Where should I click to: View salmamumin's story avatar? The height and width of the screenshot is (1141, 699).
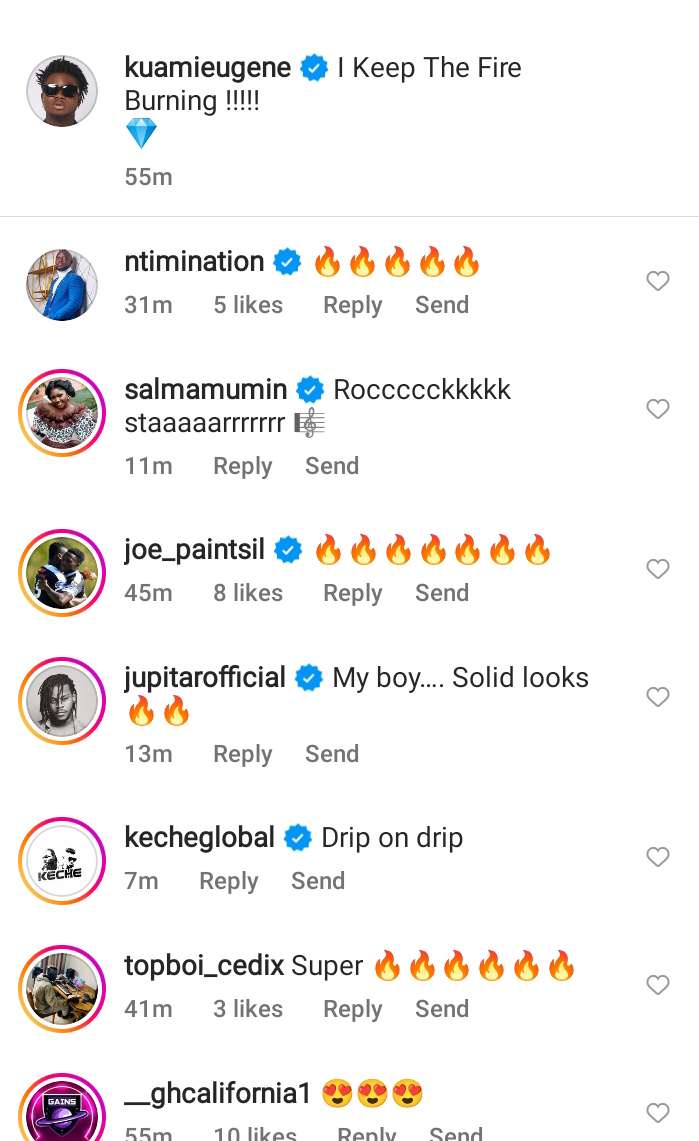62,413
